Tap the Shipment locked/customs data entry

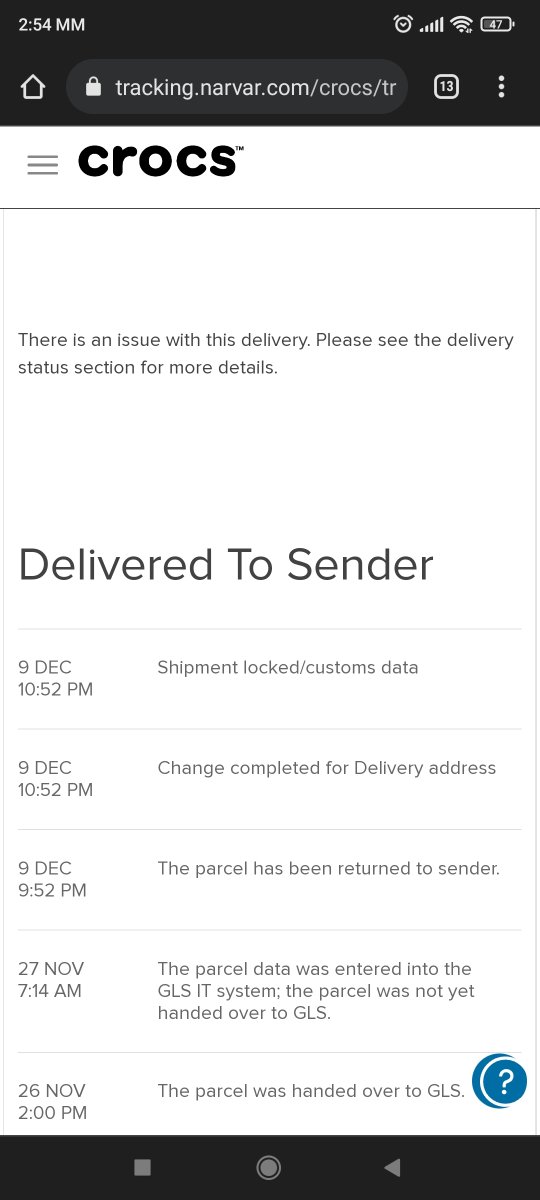tap(270, 679)
